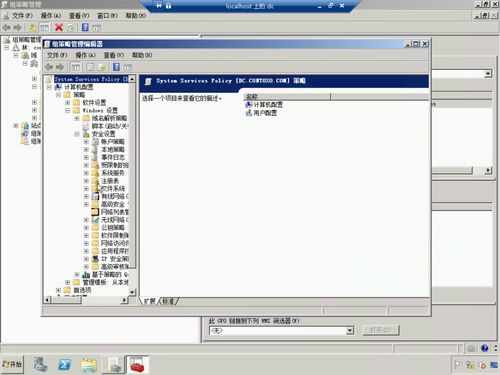Select 系统服务 in the tree
The width and height of the screenshot is (500, 375).
pyautogui.click(x=113, y=173)
